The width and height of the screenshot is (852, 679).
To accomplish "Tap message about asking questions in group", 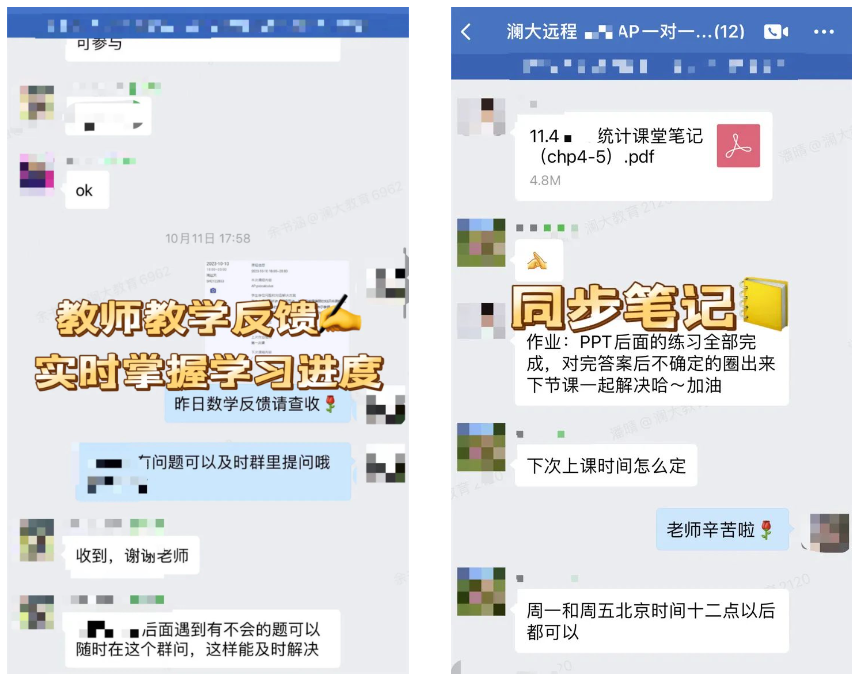I will 213,471.
